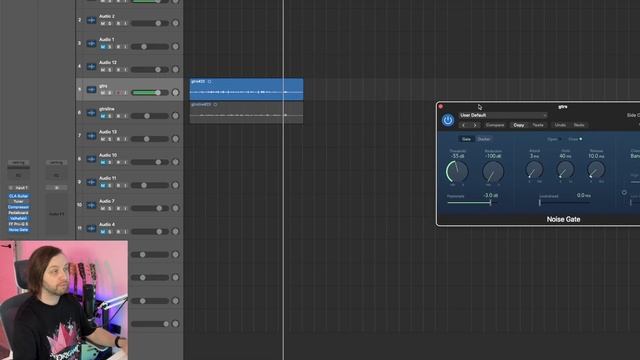Mute the Audio 12 track
Image resolution: width=640 pixels, height=360 pixels.
click(102, 70)
